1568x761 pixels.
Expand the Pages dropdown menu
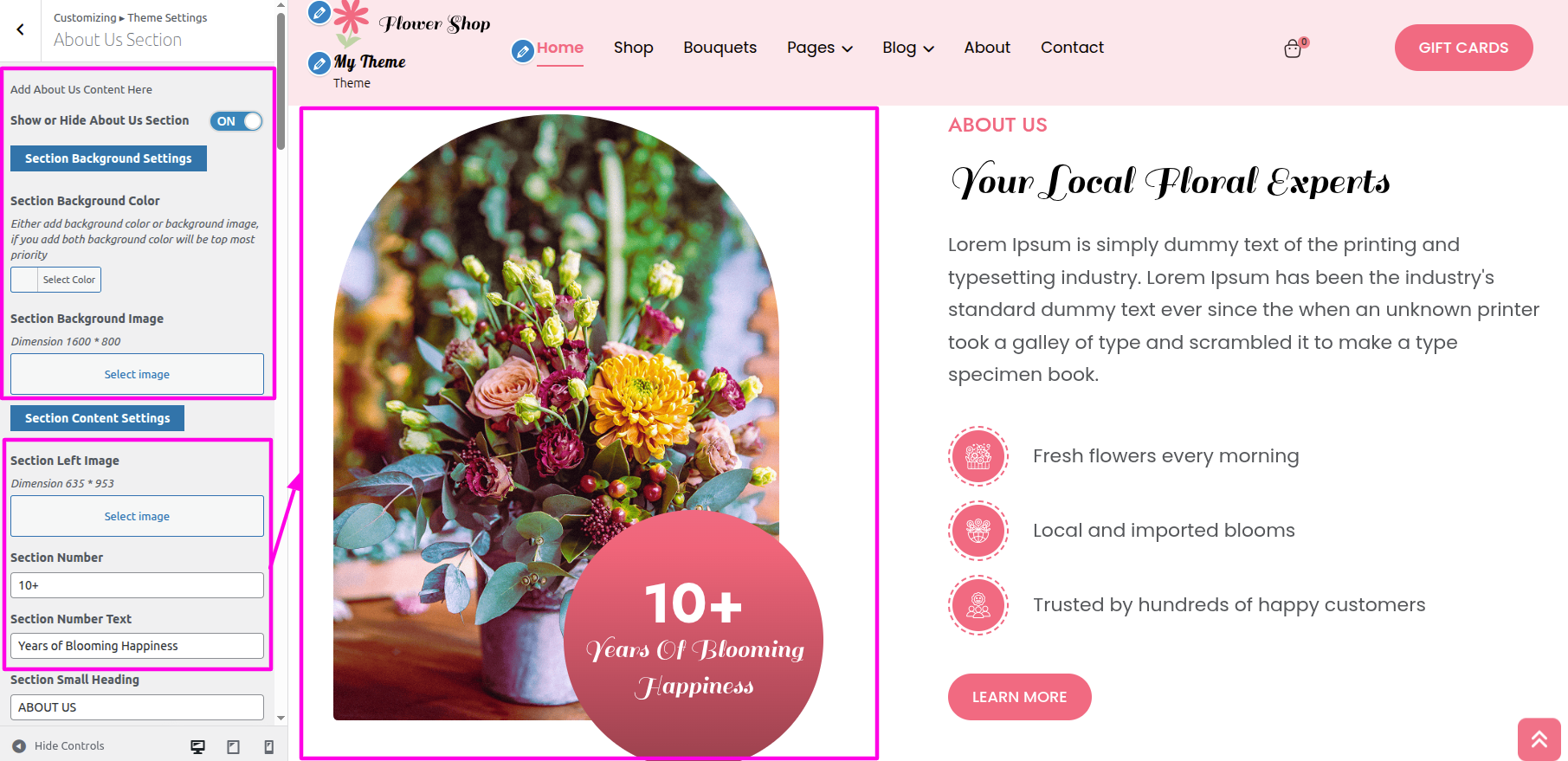tap(820, 48)
